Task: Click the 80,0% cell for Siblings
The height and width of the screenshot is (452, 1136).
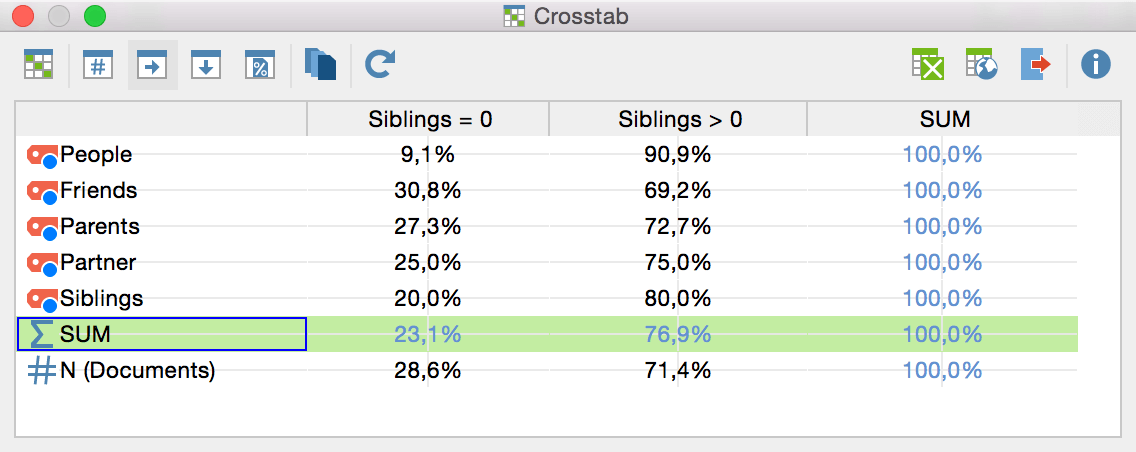Action: 678,298
